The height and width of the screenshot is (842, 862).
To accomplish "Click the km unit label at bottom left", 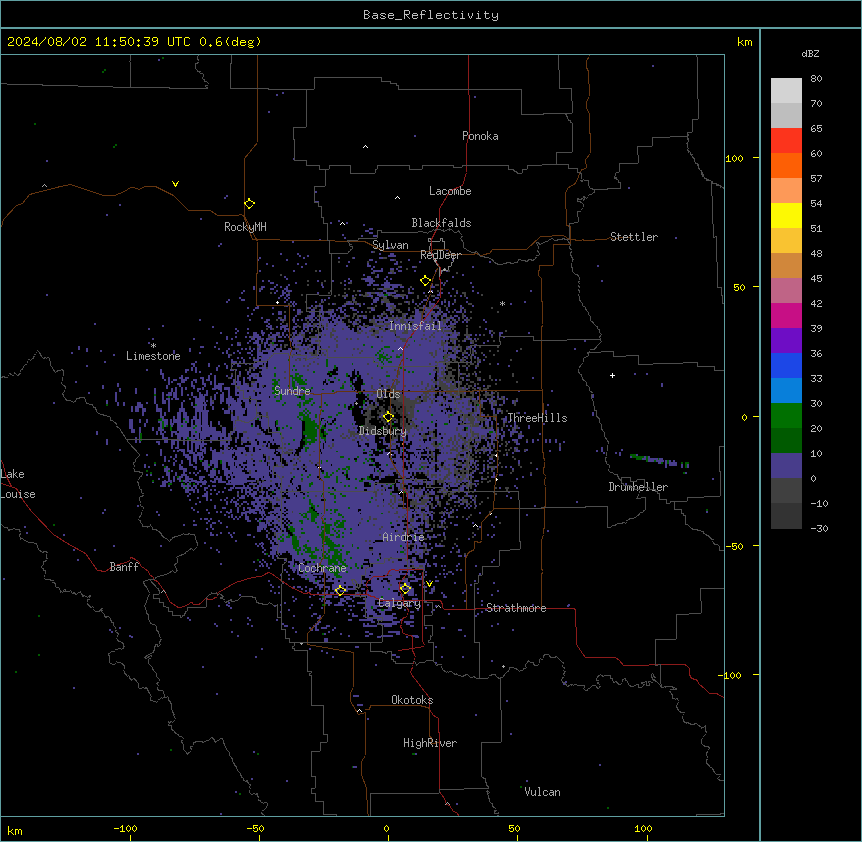I will [15, 831].
